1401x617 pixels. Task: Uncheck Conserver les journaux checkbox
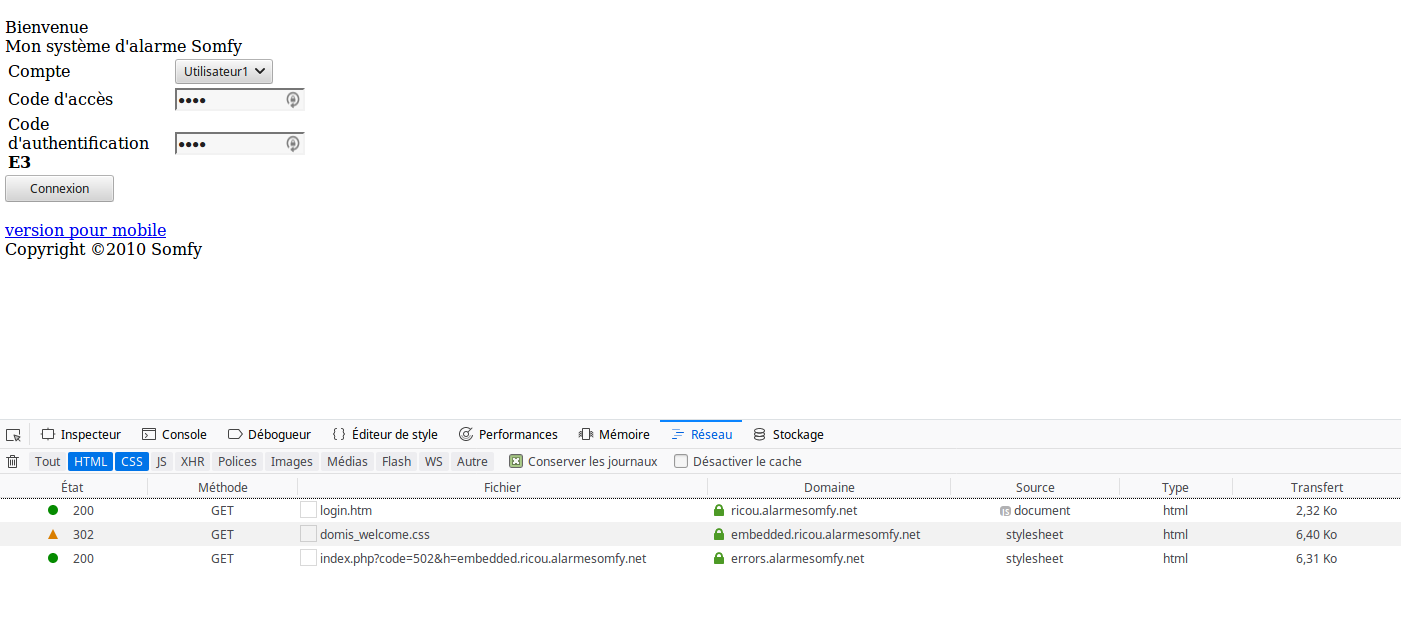[x=516, y=461]
